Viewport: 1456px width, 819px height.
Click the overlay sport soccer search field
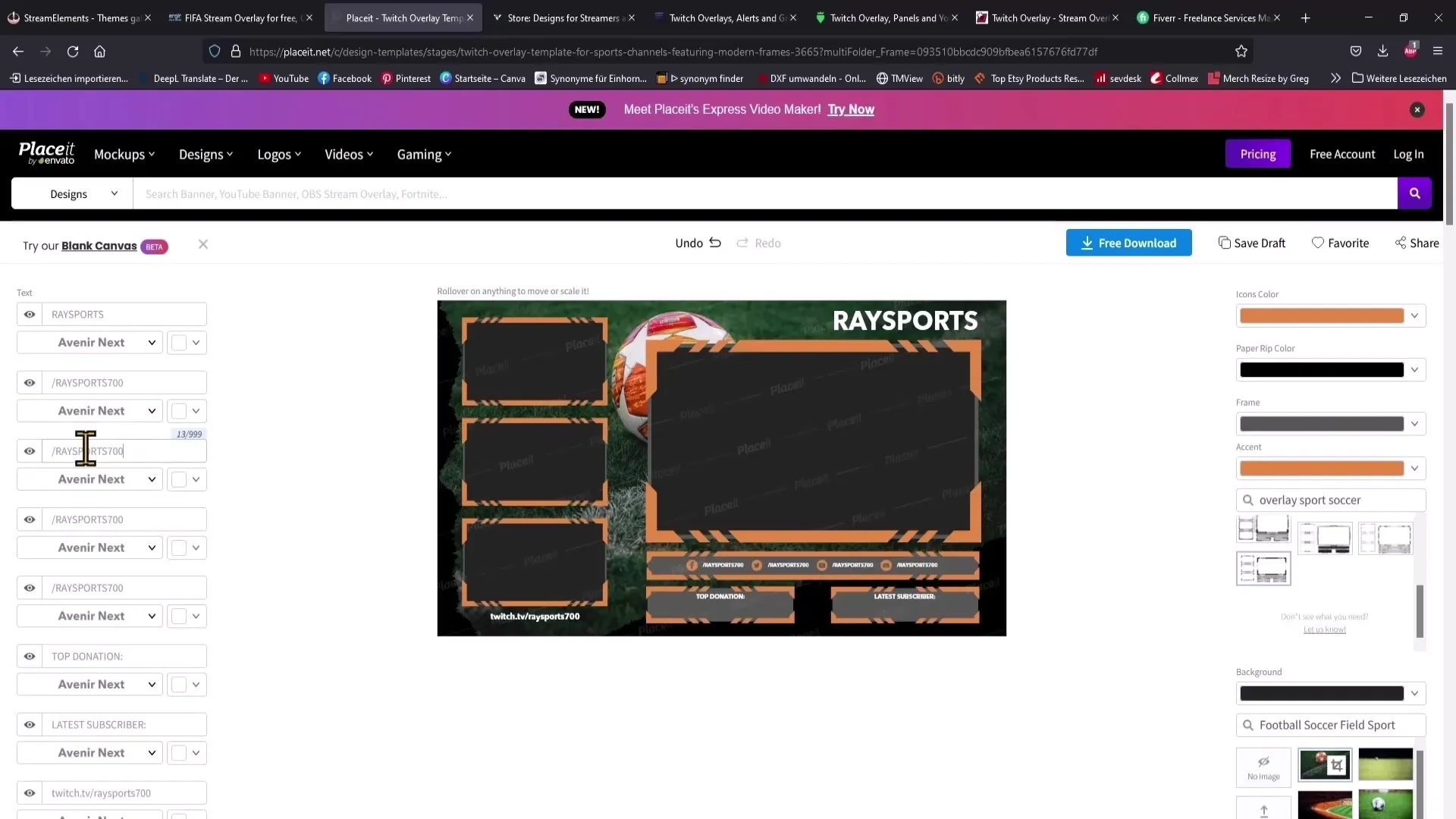(x=1331, y=500)
